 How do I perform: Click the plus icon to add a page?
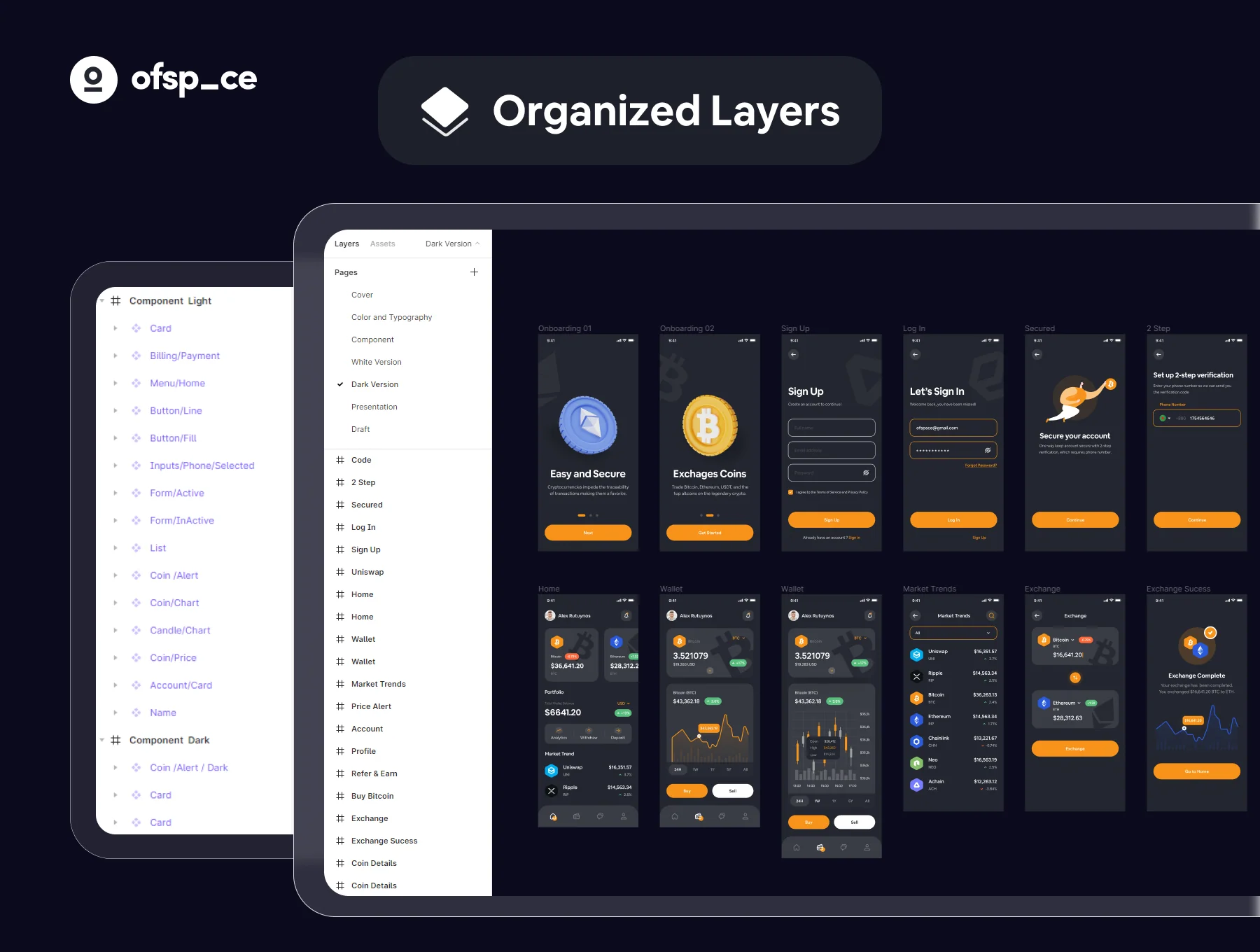tap(474, 272)
